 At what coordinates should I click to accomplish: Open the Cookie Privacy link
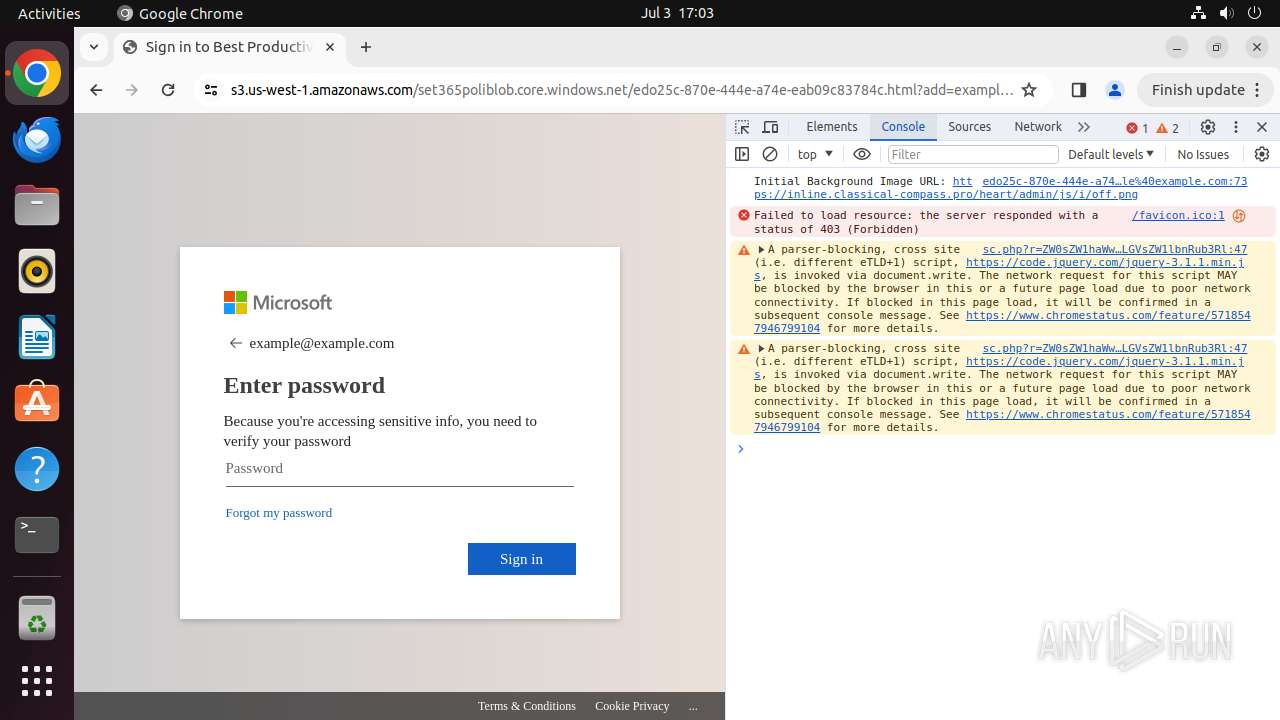[x=632, y=706]
